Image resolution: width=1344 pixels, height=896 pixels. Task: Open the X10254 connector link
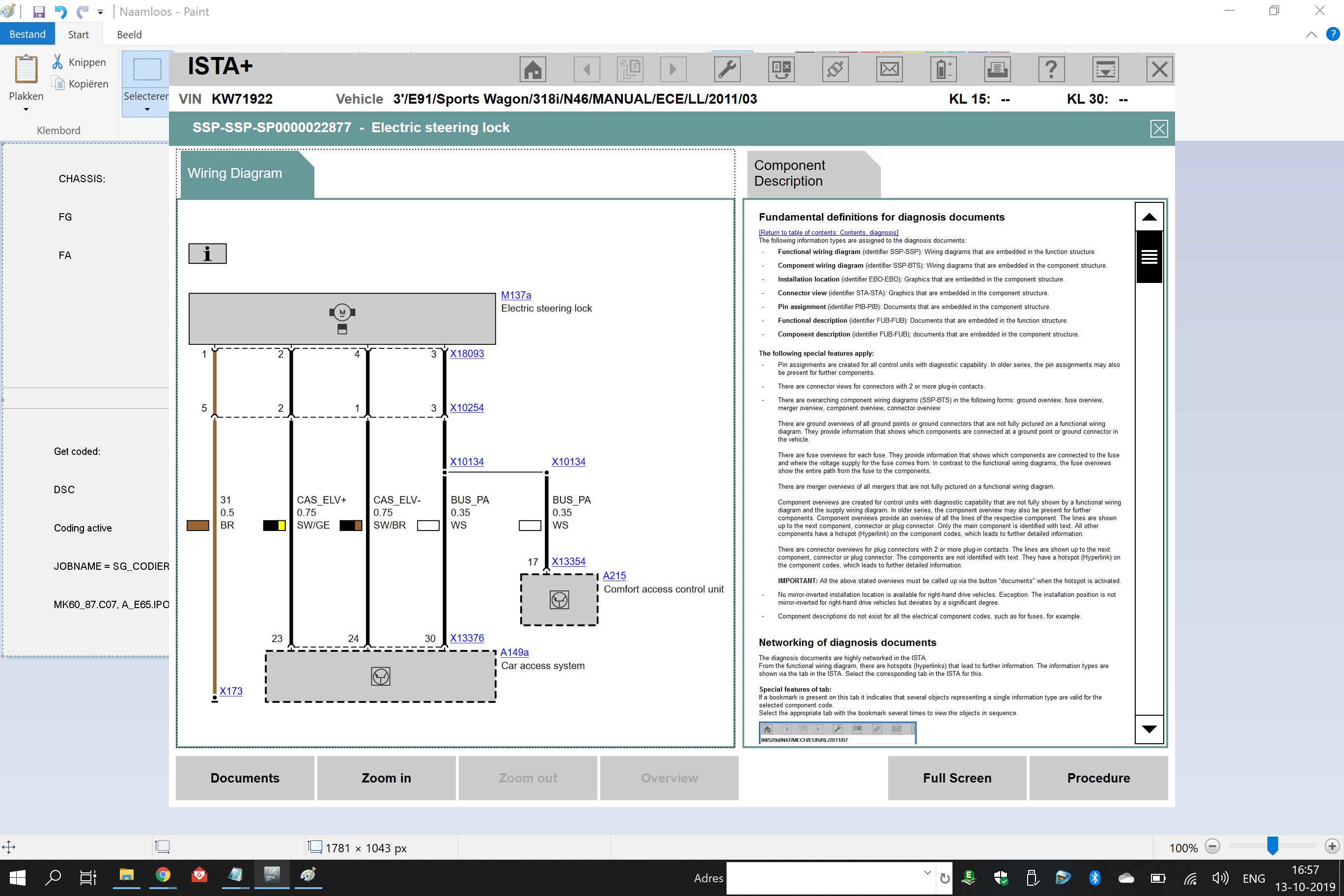point(467,408)
